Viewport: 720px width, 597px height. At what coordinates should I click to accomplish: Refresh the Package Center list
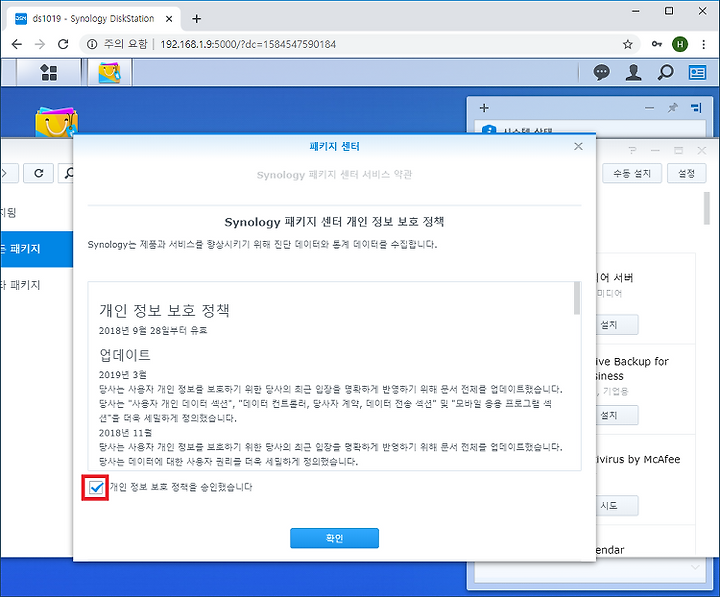[39, 173]
